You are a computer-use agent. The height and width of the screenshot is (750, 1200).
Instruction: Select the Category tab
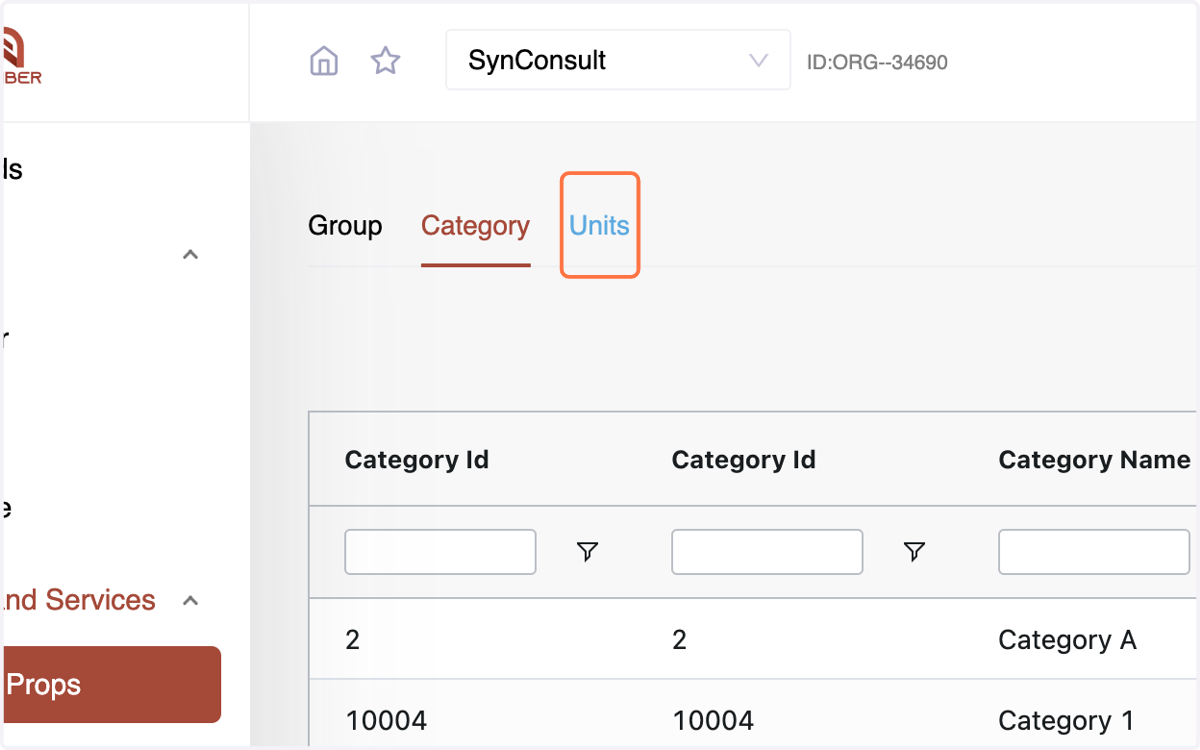click(x=475, y=226)
